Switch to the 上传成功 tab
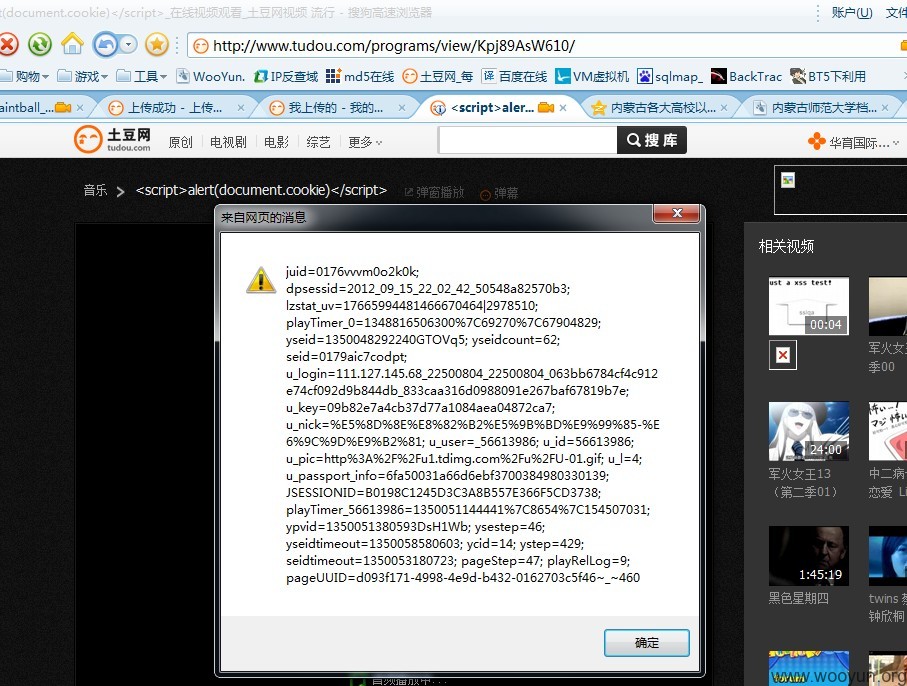 coord(174,108)
